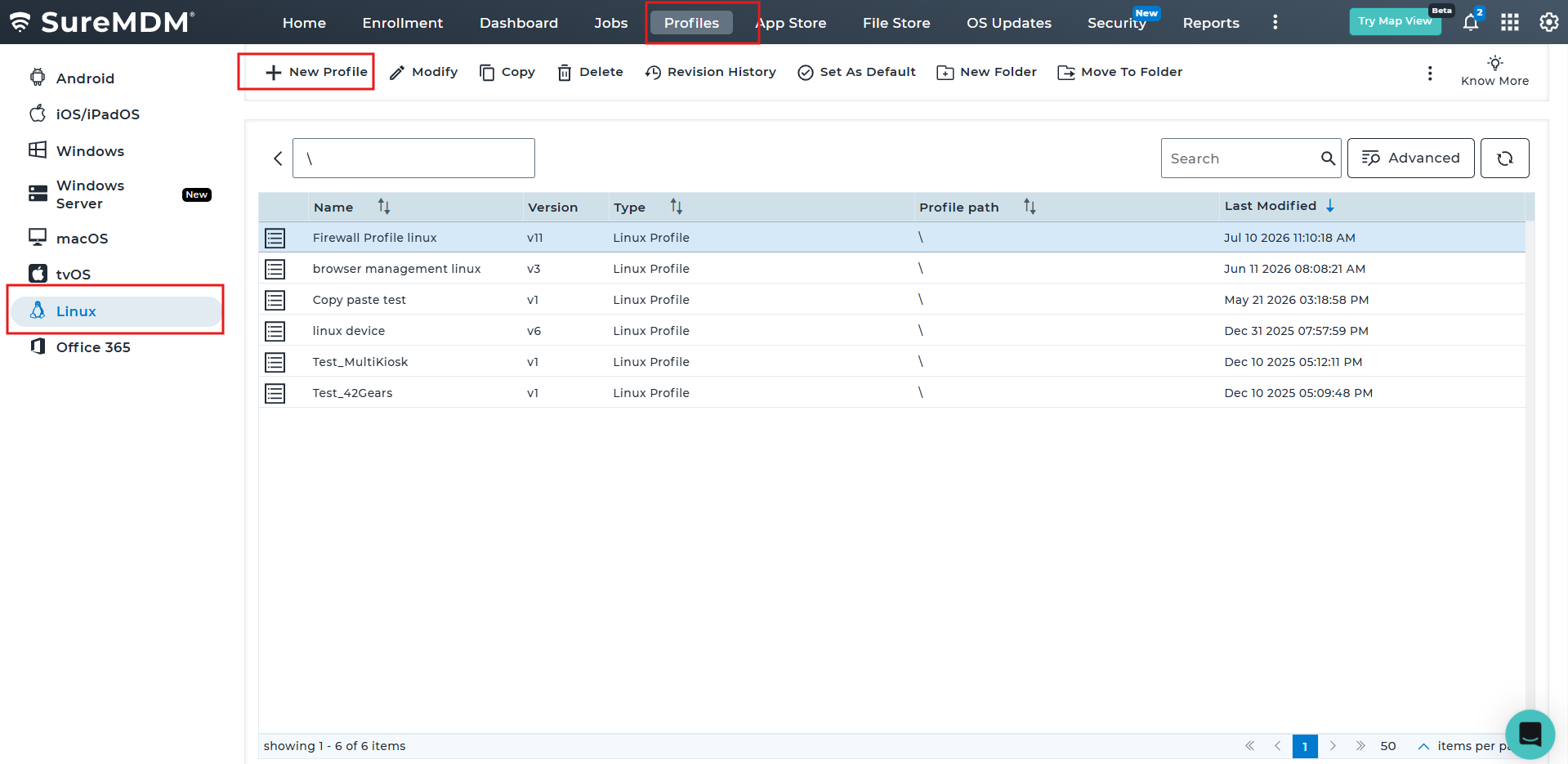Open Advanced search options
The image size is (1568, 764).
tap(1410, 158)
